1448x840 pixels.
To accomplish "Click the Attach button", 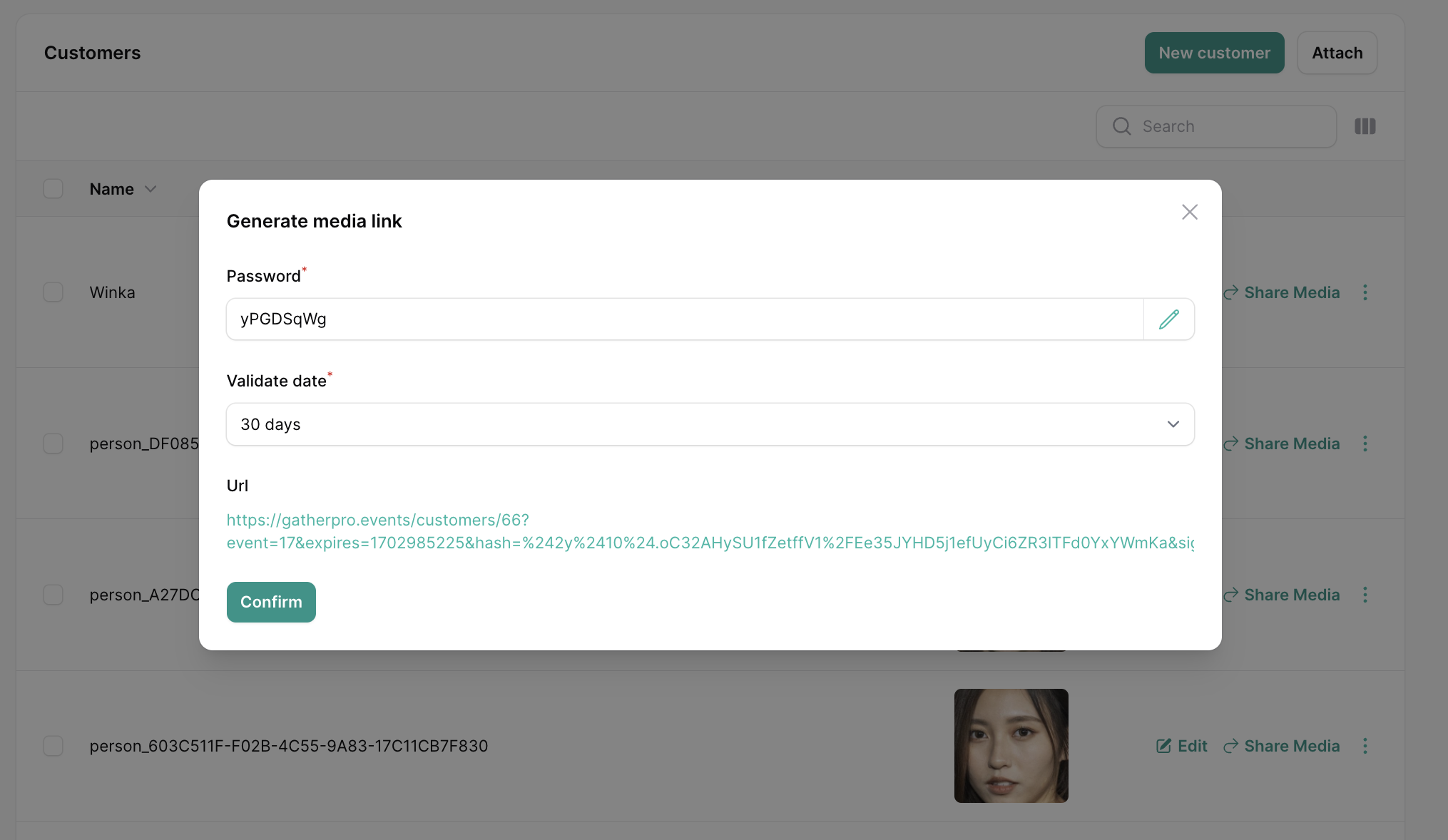I will [1337, 53].
